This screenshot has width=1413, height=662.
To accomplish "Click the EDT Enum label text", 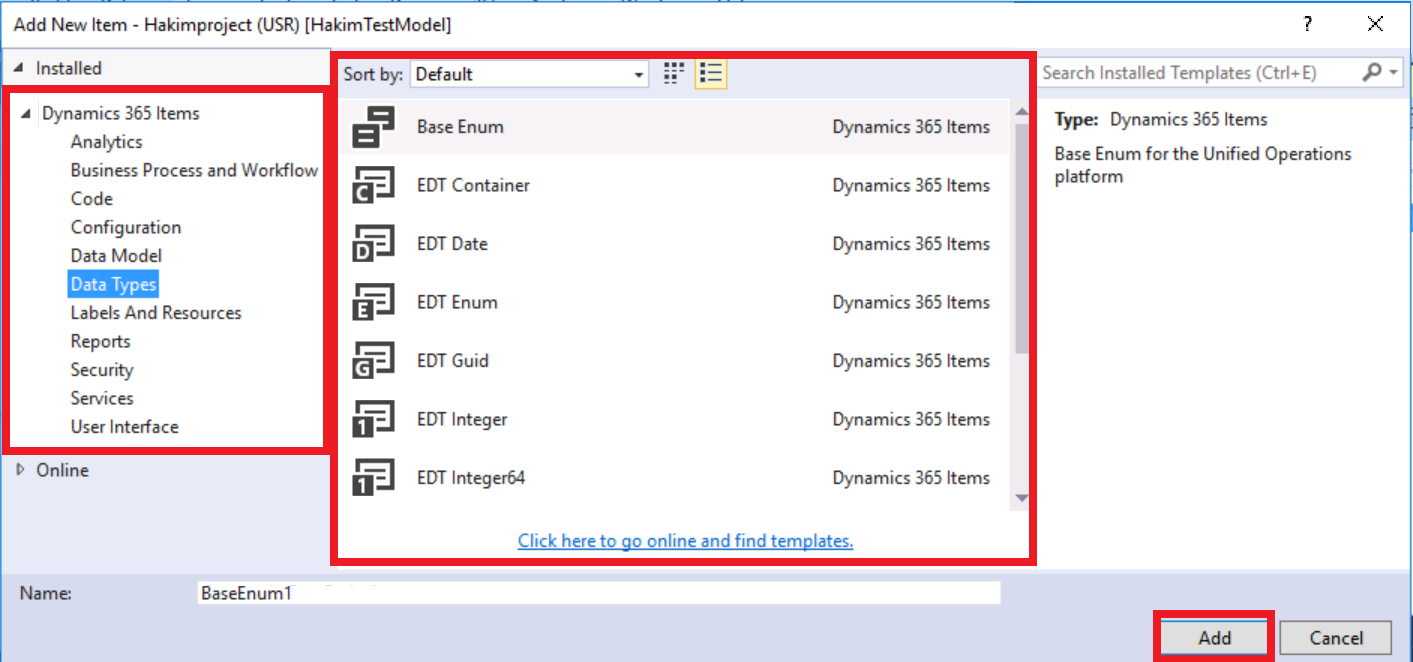I will click(x=457, y=302).
